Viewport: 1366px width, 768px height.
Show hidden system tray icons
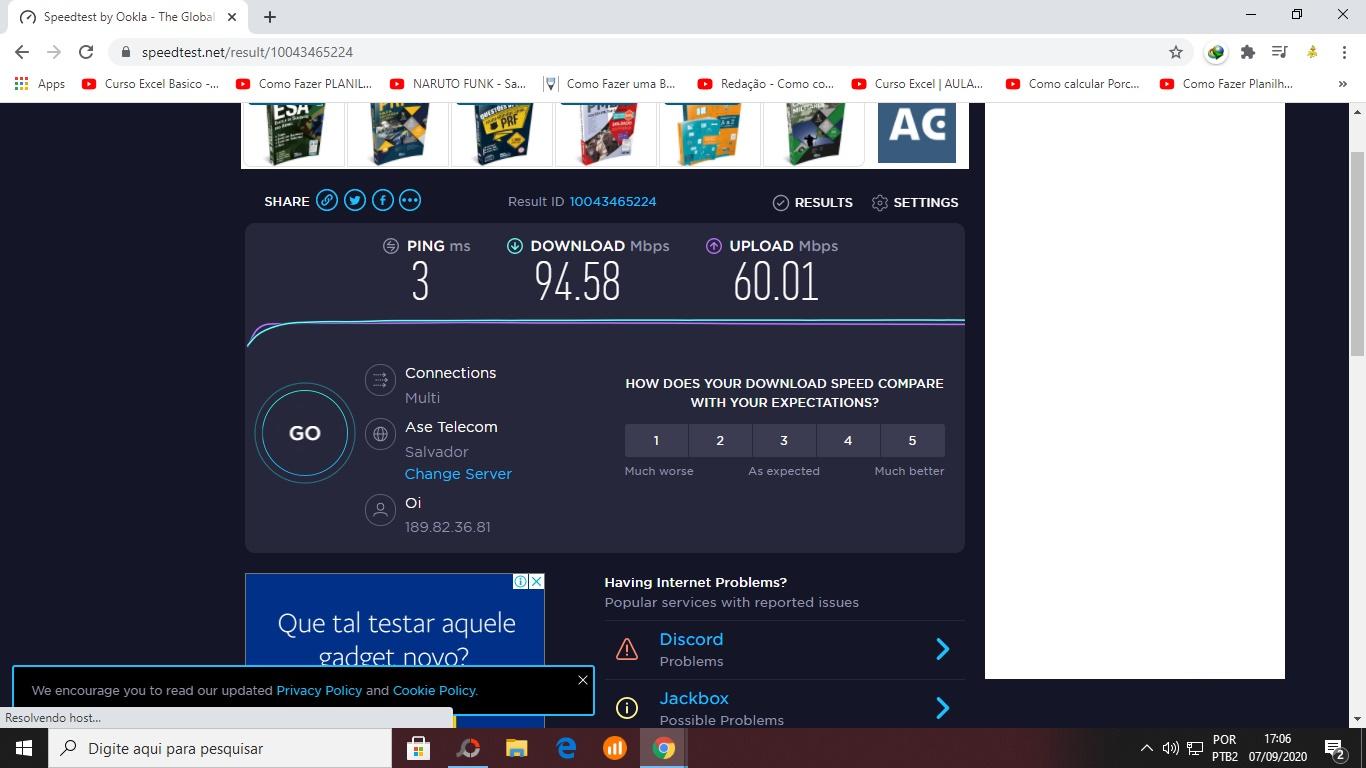[1146, 748]
